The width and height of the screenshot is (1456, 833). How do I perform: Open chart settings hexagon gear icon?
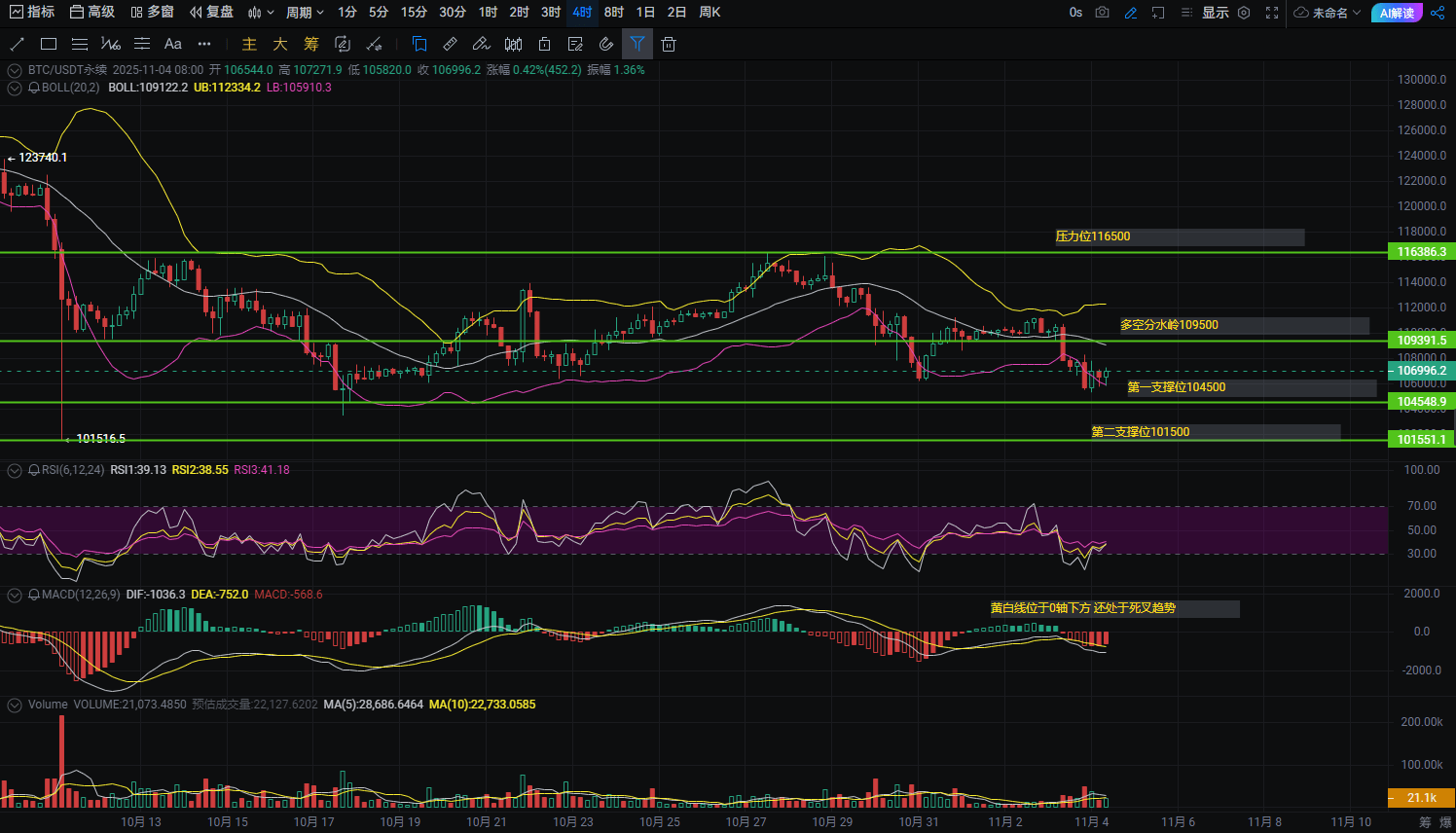(x=1244, y=13)
